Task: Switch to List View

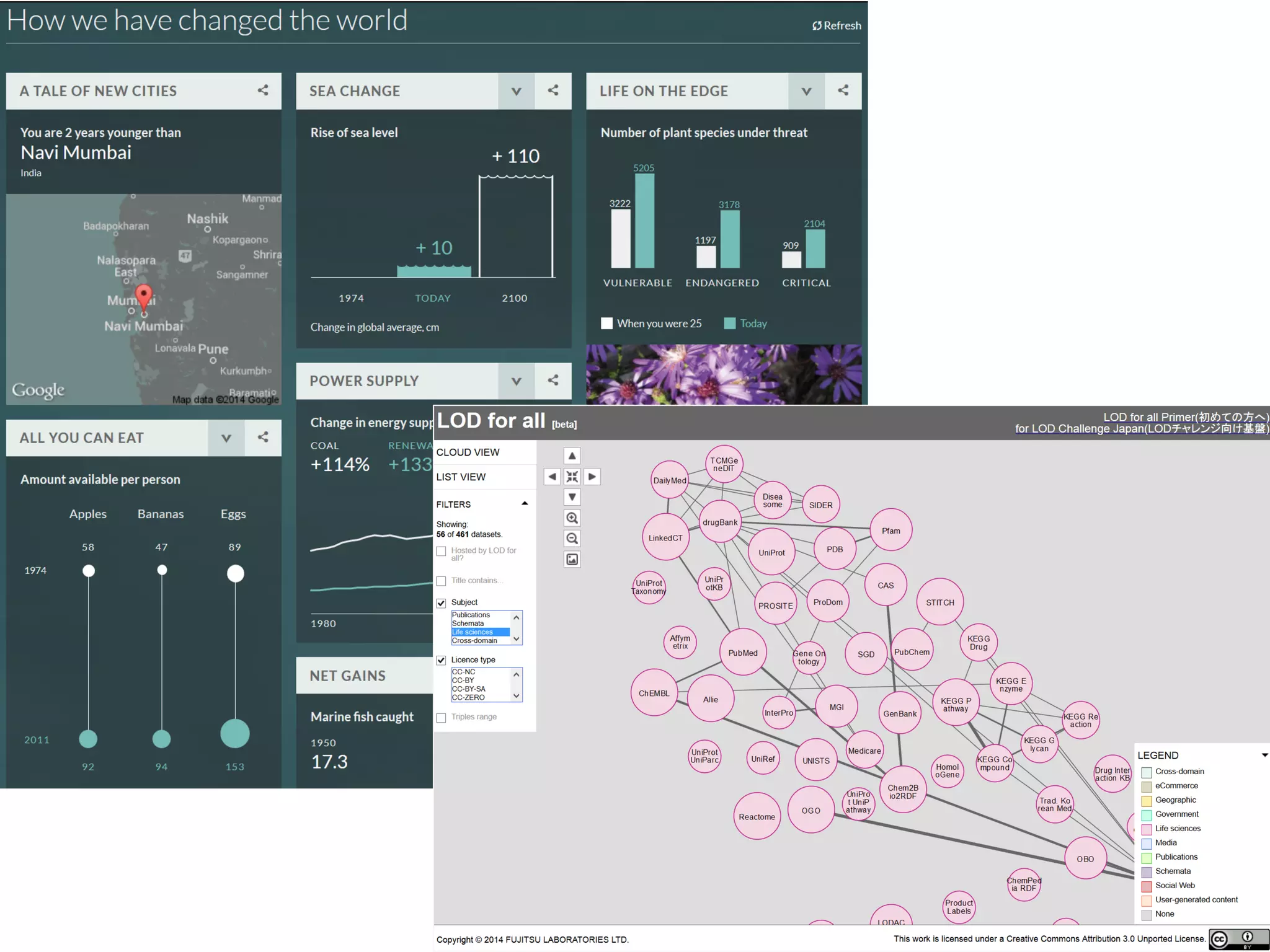Action: 461,477
